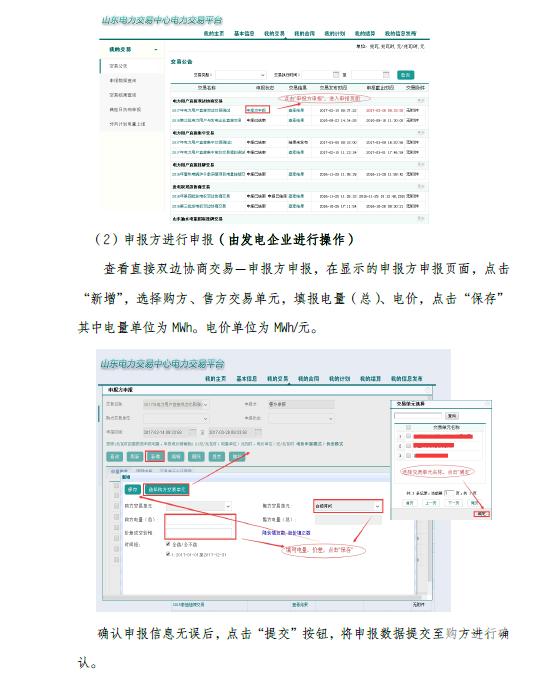The height and width of the screenshot is (692, 549).
Task: Click calendar icon beside 2017-02-14 date field
Action: (192, 432)
